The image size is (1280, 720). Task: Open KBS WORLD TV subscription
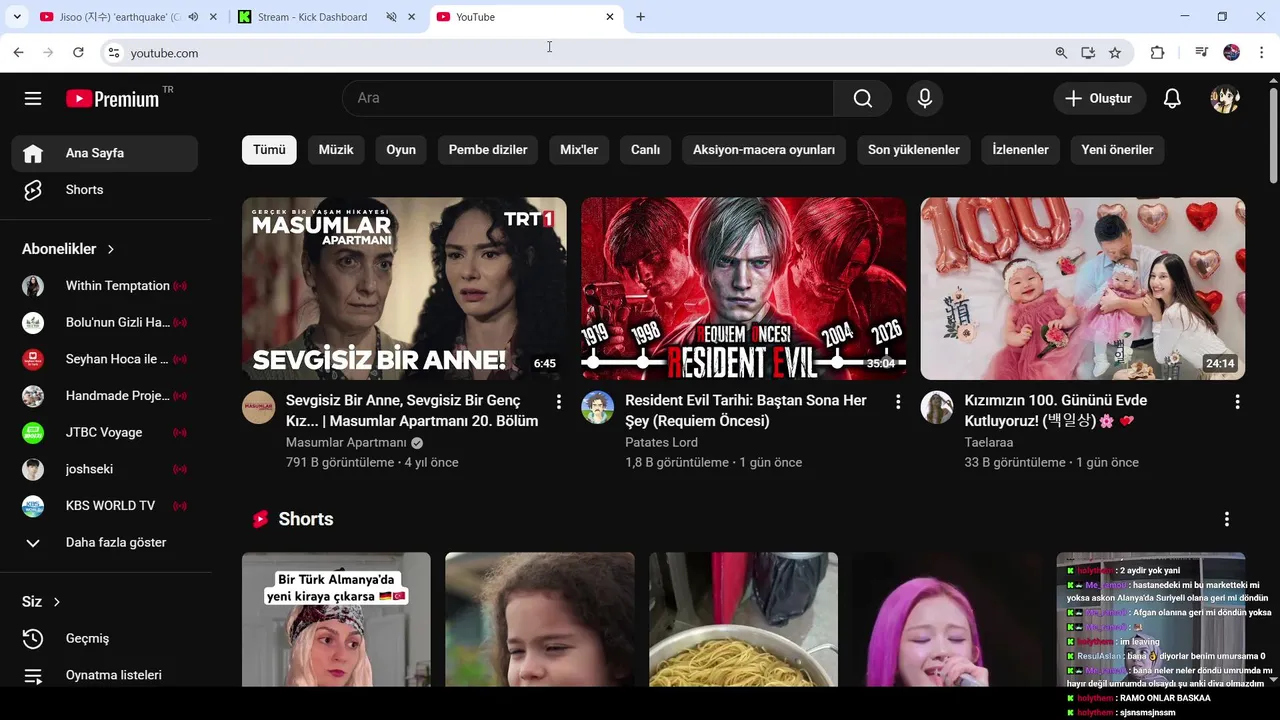pos(105,506)
